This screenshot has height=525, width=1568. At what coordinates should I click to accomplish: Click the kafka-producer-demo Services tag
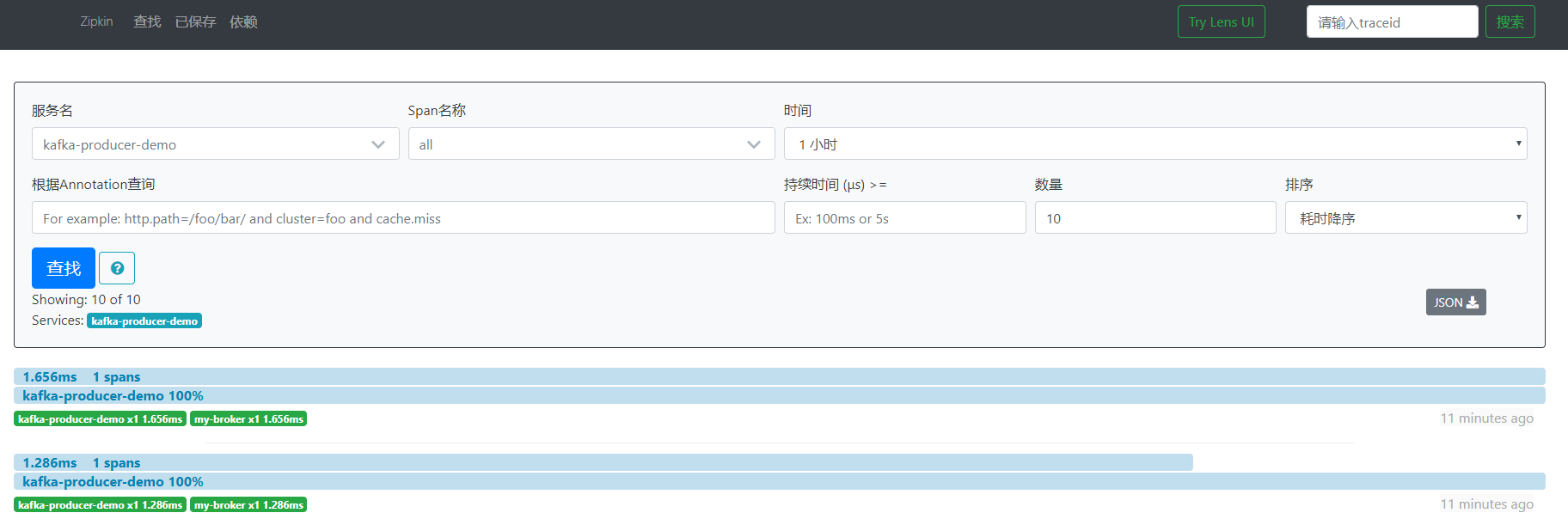144,320
